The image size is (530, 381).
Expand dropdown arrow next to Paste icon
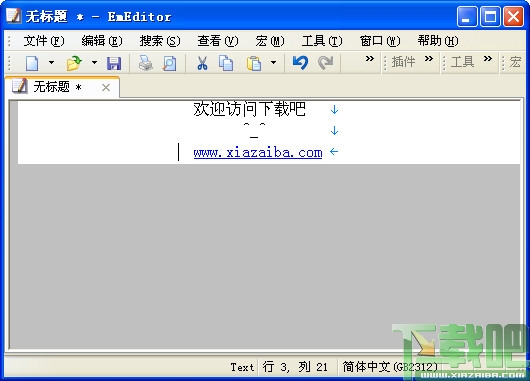click(x=273, y=63)
